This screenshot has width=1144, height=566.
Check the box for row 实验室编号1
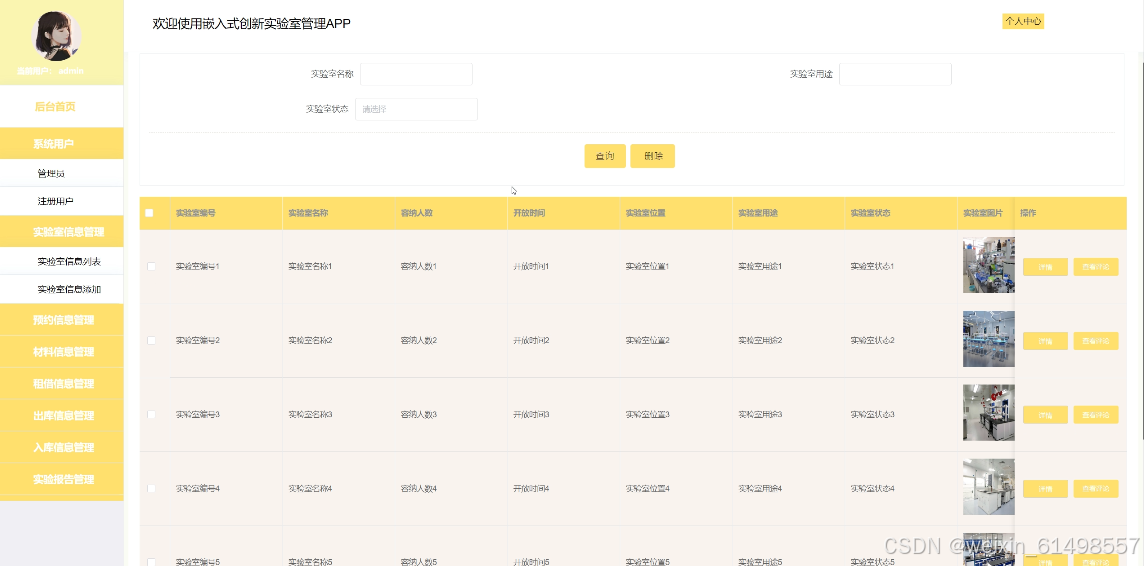[151, 266]
